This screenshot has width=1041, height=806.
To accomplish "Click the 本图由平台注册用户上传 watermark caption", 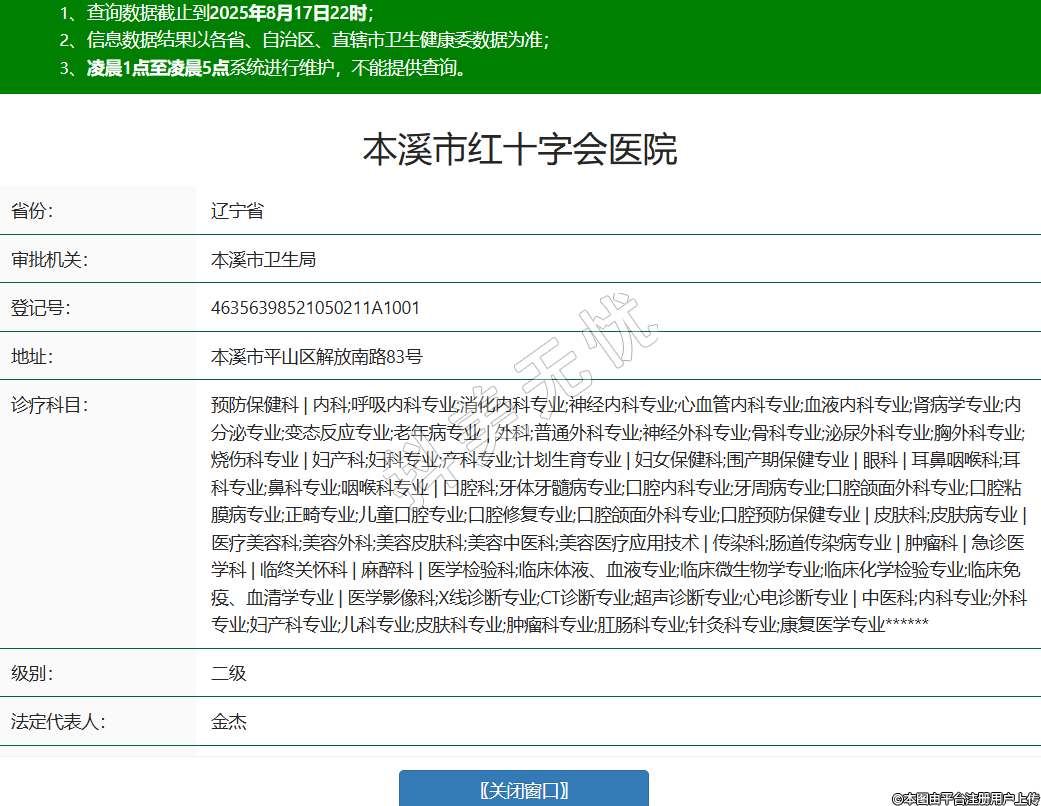I will coord(964,798).
